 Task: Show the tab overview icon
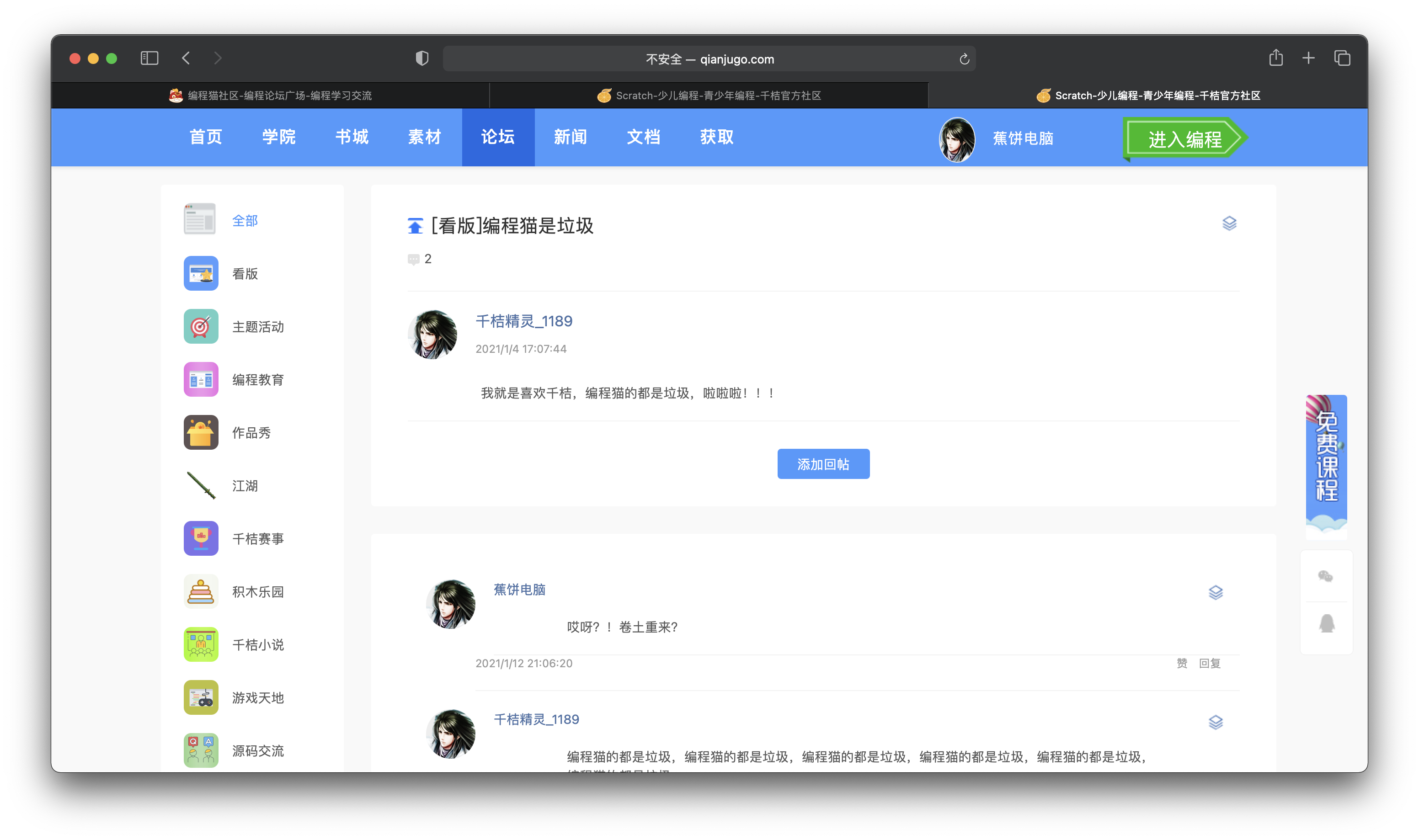pos(1342,58)
